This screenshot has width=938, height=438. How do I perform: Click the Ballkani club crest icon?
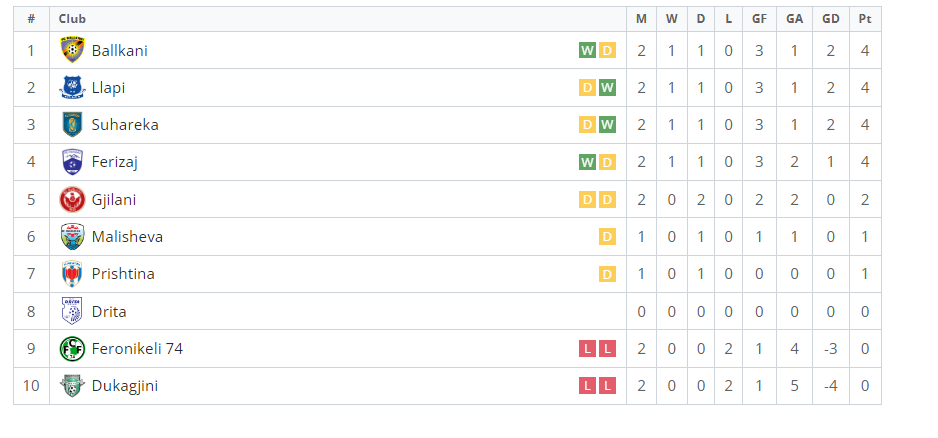point(72,50)
